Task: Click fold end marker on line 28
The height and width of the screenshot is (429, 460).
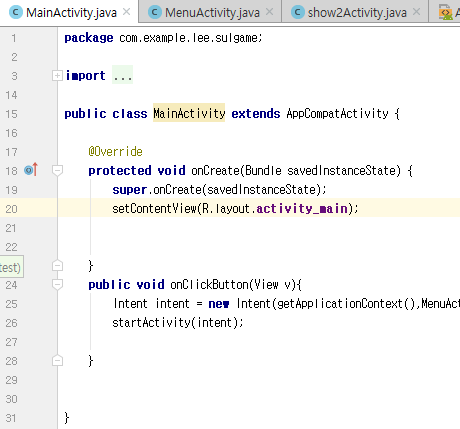Action: click(x=57, y=361)
